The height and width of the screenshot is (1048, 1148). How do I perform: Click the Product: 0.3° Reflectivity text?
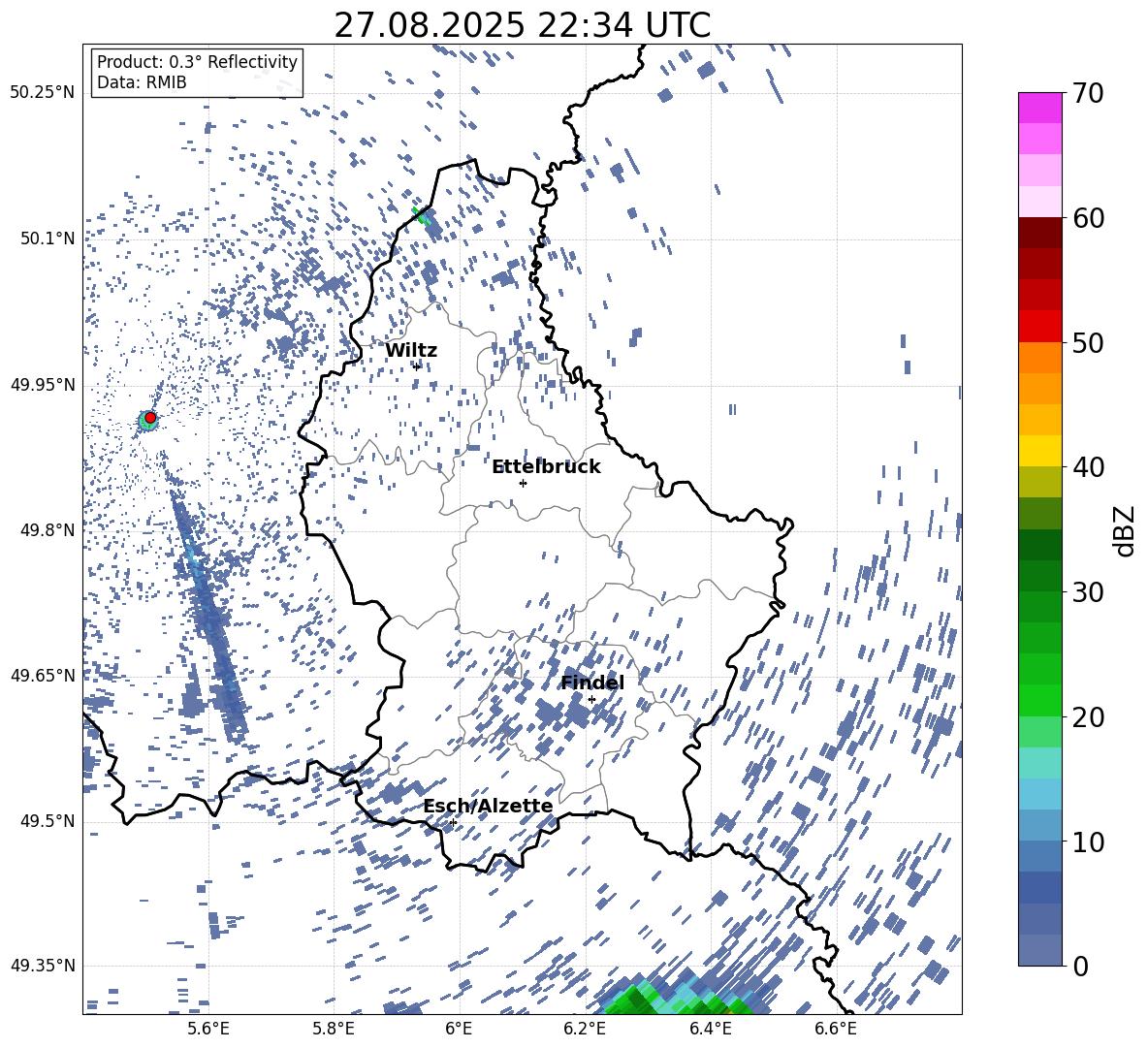pyautogui.click(x=197, y=62)
